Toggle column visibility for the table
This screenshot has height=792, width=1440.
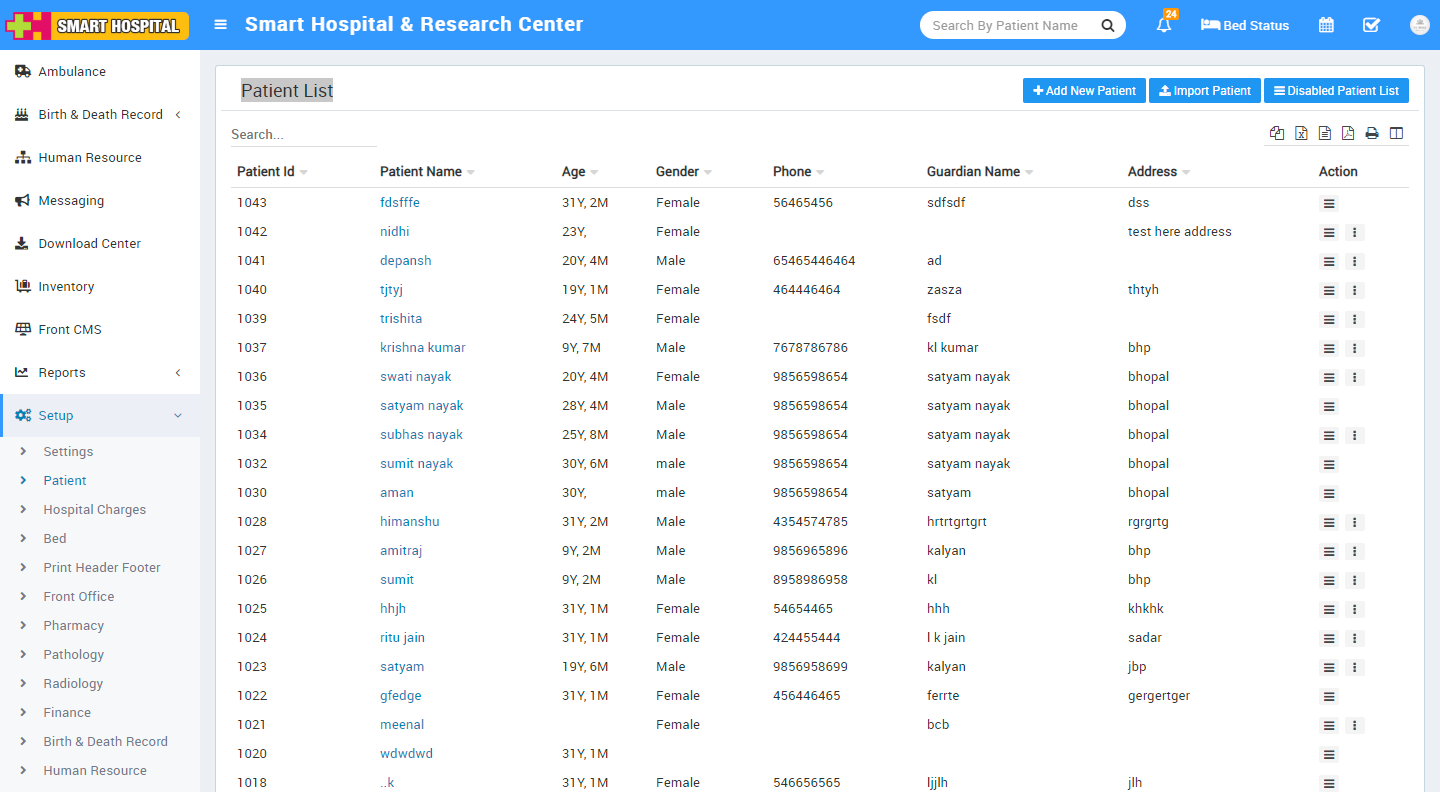[1396, 133]
